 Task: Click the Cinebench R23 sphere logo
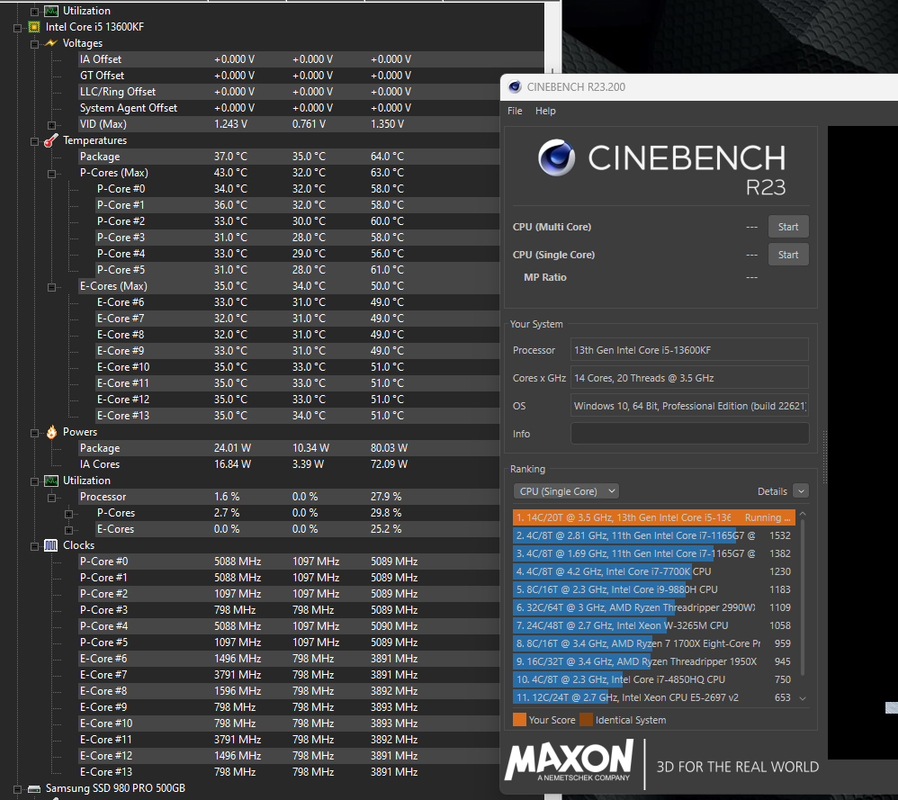tap(556, 157)
